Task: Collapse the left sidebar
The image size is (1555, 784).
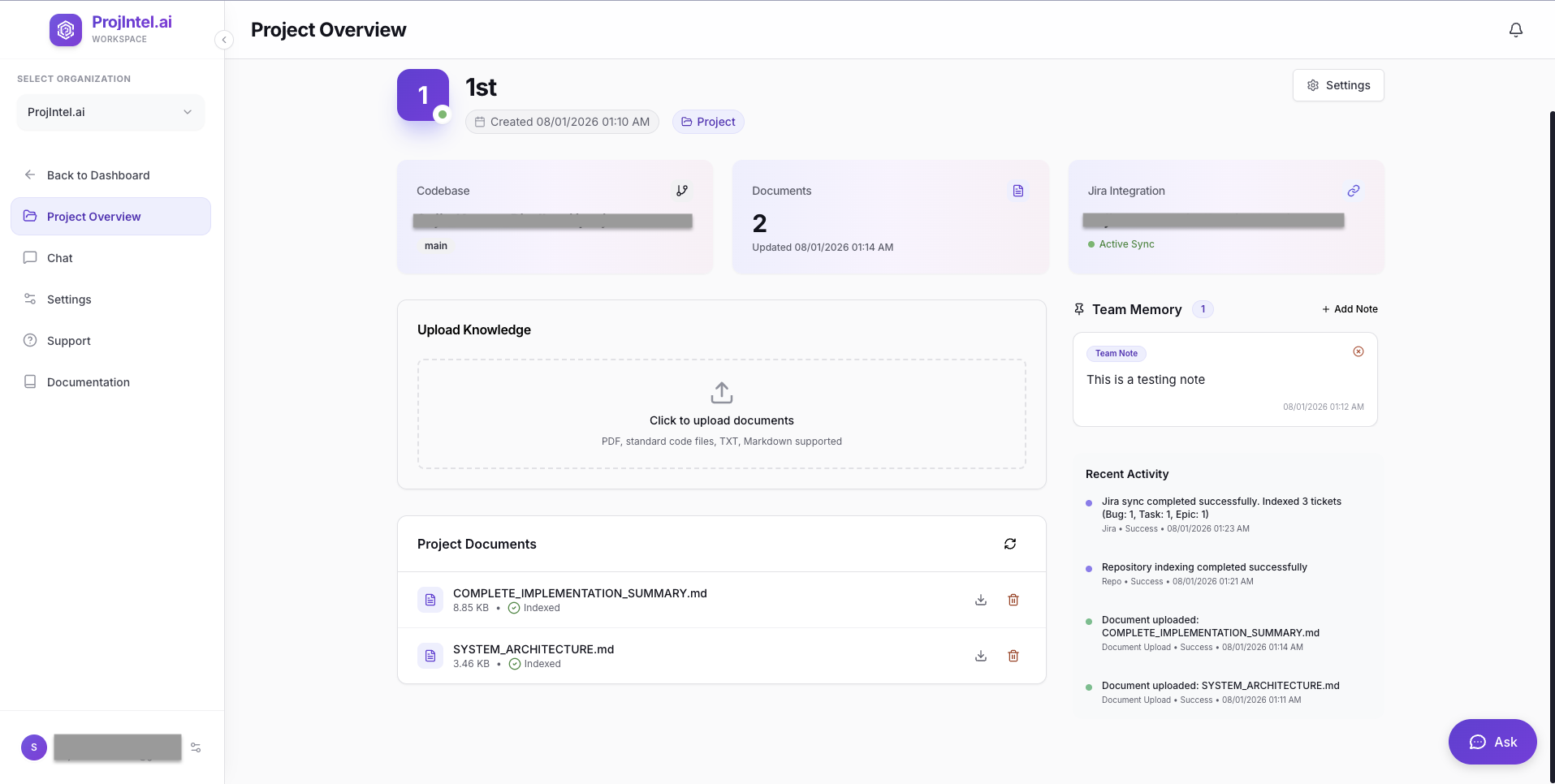Action: coord(223,39)
